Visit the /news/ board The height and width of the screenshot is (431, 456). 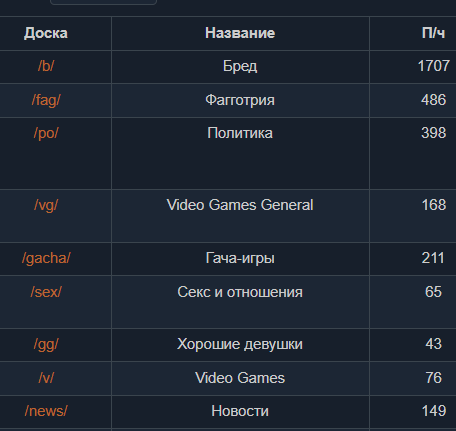[x=46, y=411]
